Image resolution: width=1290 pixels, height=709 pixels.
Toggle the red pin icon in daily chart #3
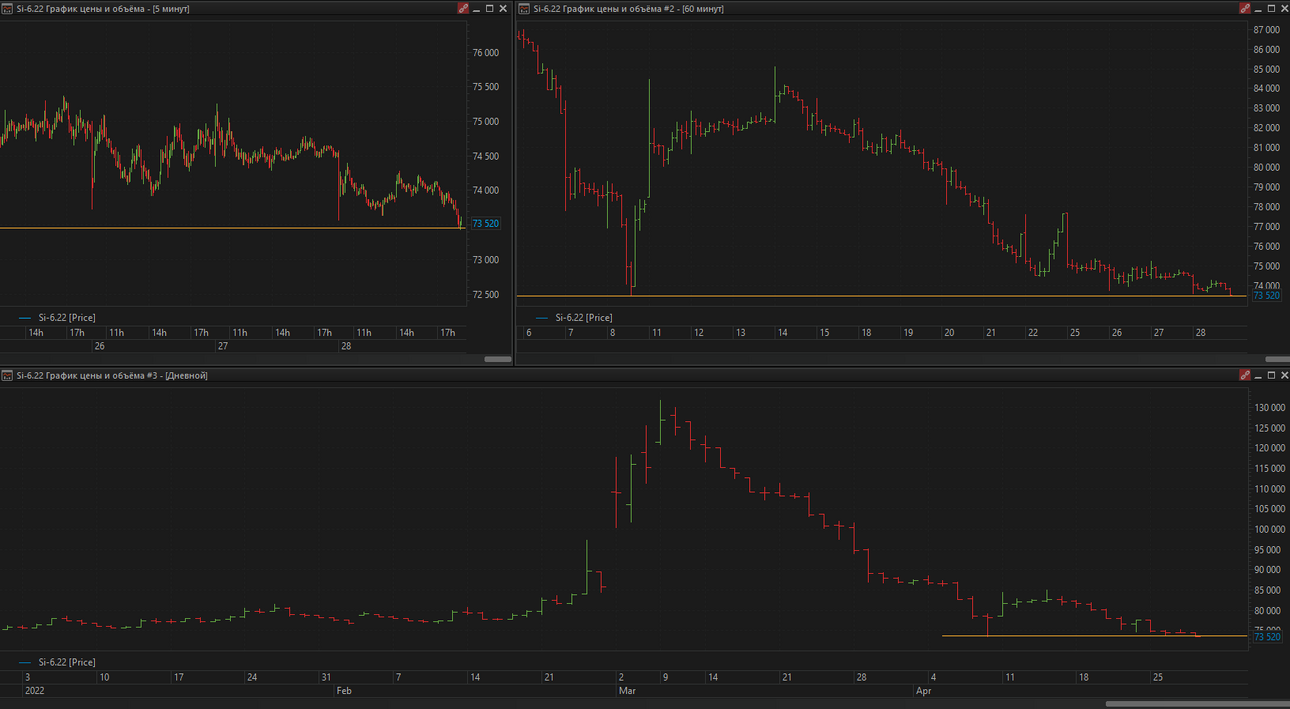click(x=1245, y=375)
